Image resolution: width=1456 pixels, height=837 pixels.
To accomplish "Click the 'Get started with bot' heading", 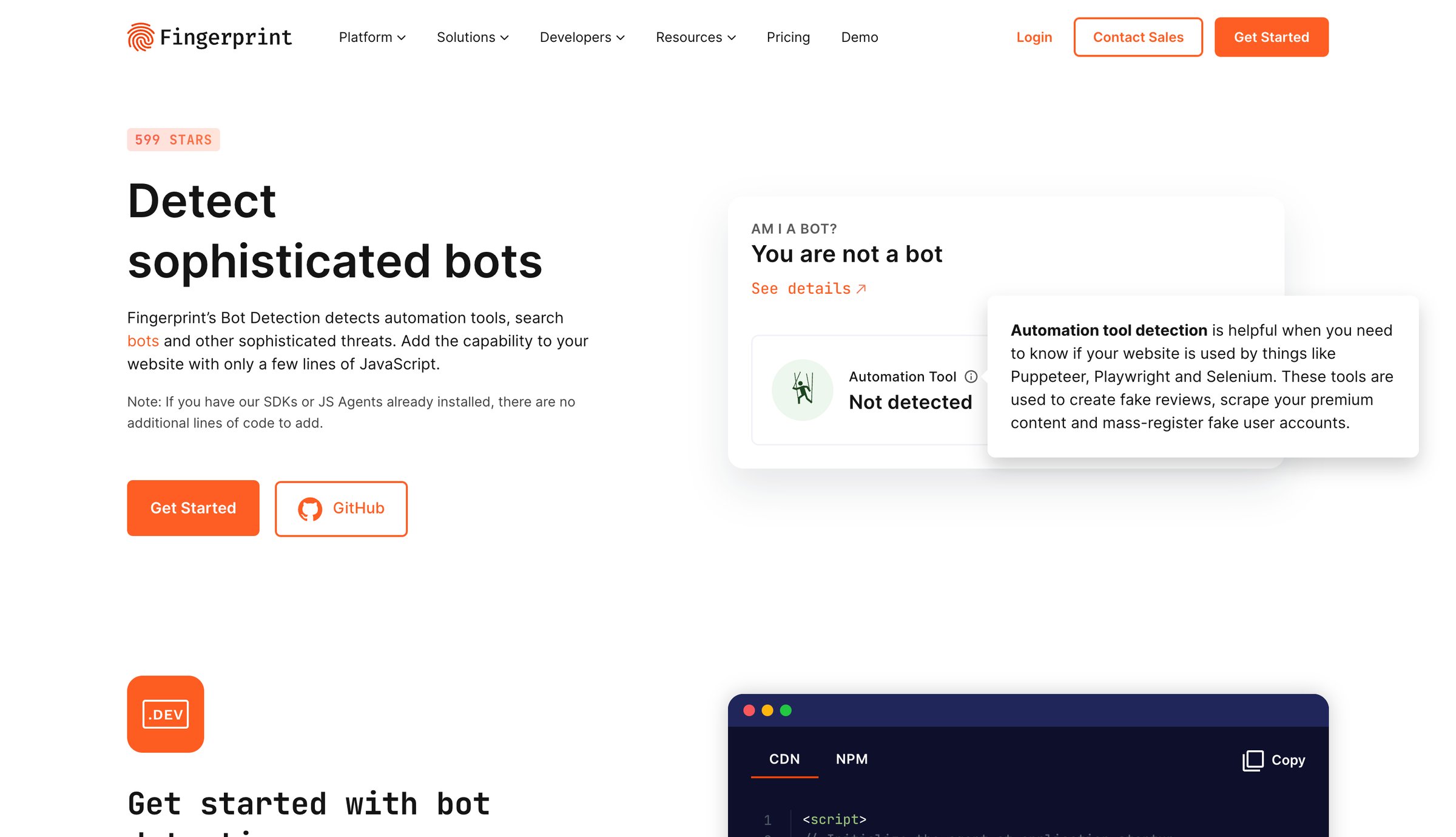I will coord(308,804).
